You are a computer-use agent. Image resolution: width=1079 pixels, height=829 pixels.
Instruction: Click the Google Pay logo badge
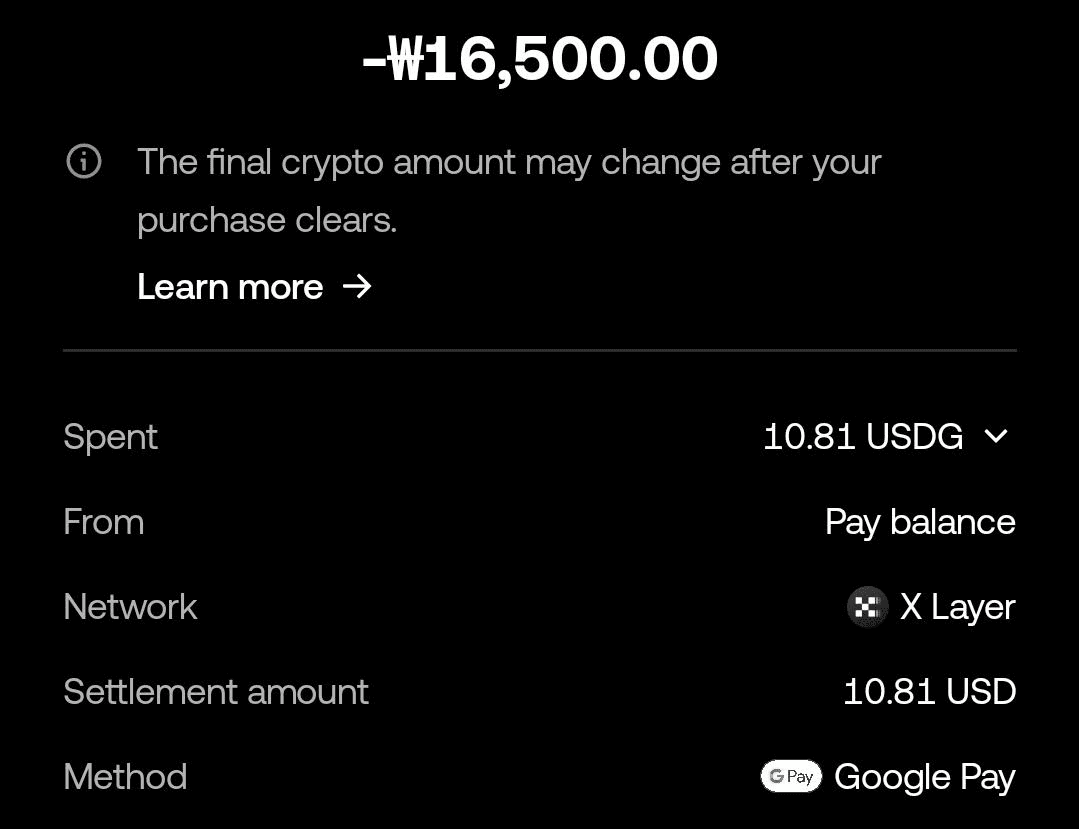pyautogui.click(x=791, y=777)
